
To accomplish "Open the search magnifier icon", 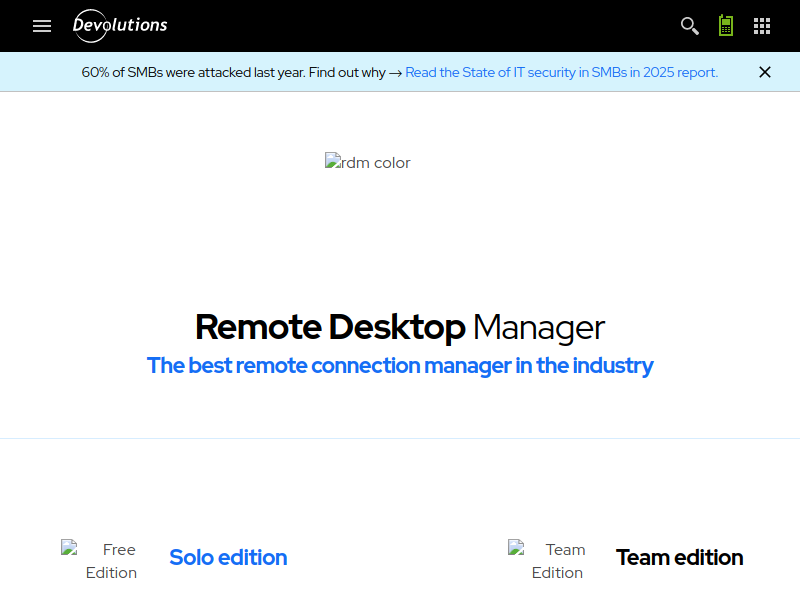I will [689, 26].
